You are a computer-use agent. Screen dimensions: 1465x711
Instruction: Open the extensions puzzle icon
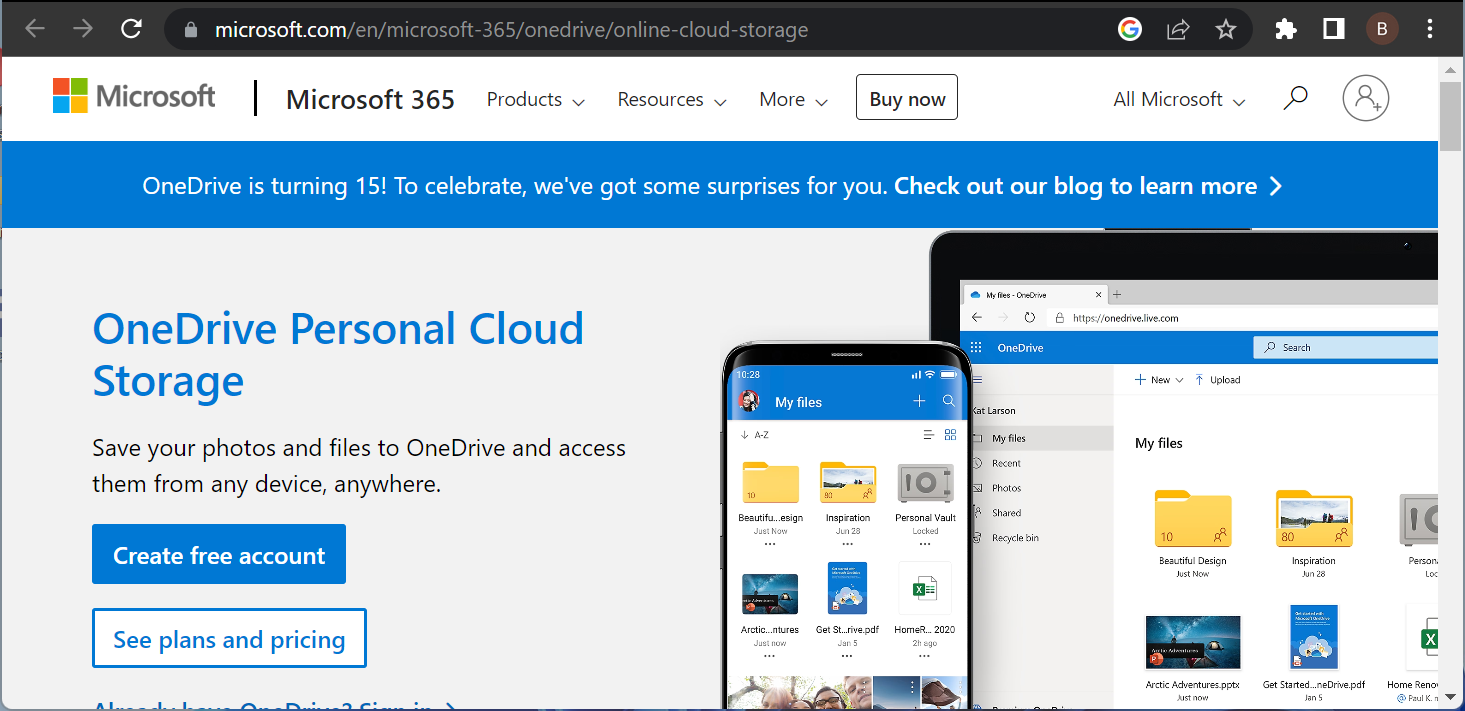pos(1286,30)
